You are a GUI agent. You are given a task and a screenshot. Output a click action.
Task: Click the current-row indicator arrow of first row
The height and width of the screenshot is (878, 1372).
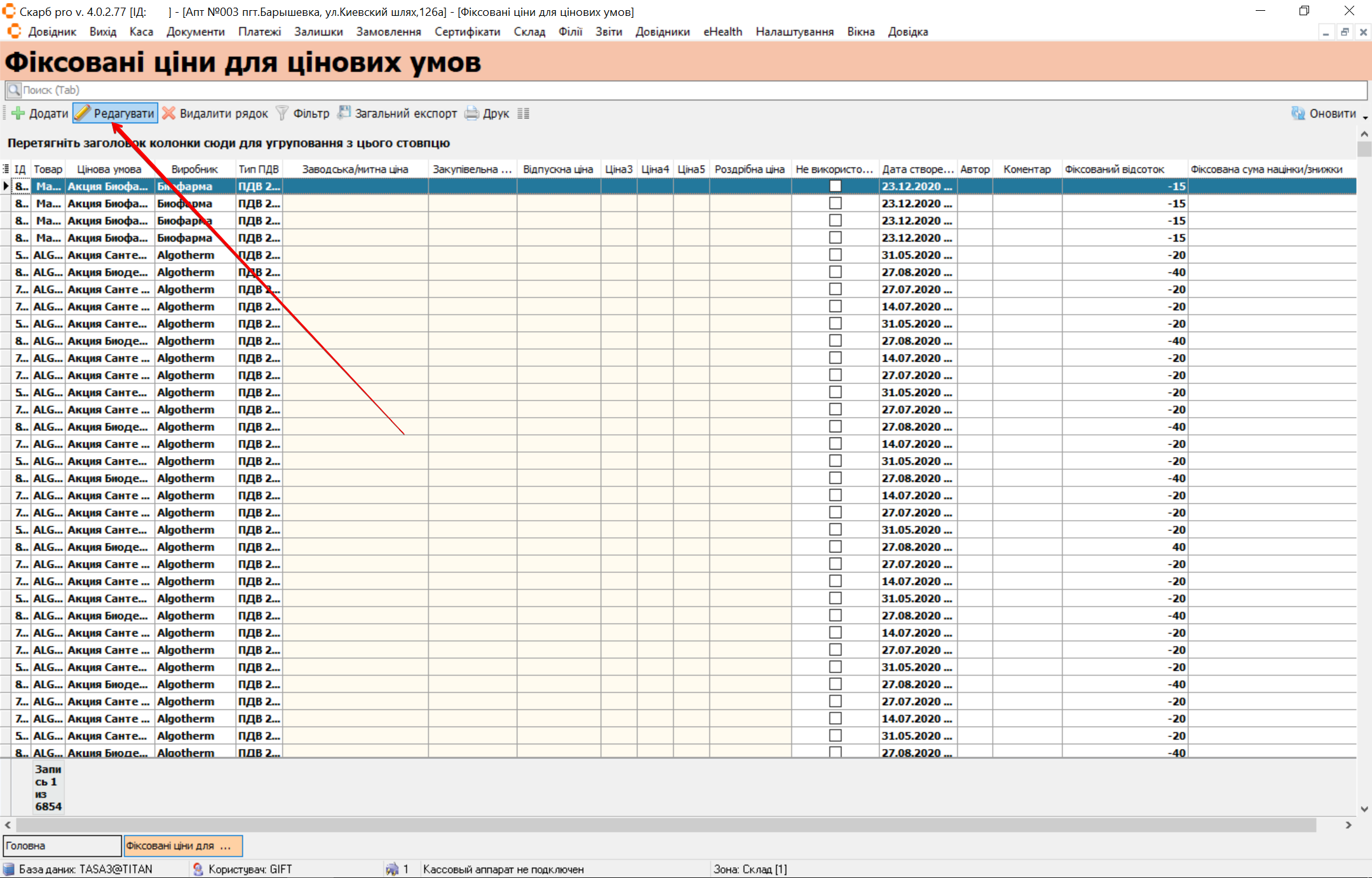pos(6,186)
